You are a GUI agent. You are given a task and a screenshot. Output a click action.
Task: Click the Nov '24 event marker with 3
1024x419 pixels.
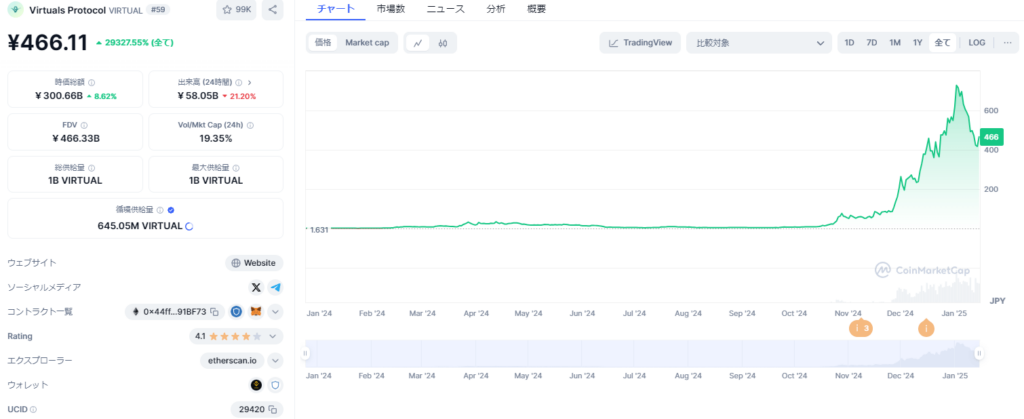861,328
